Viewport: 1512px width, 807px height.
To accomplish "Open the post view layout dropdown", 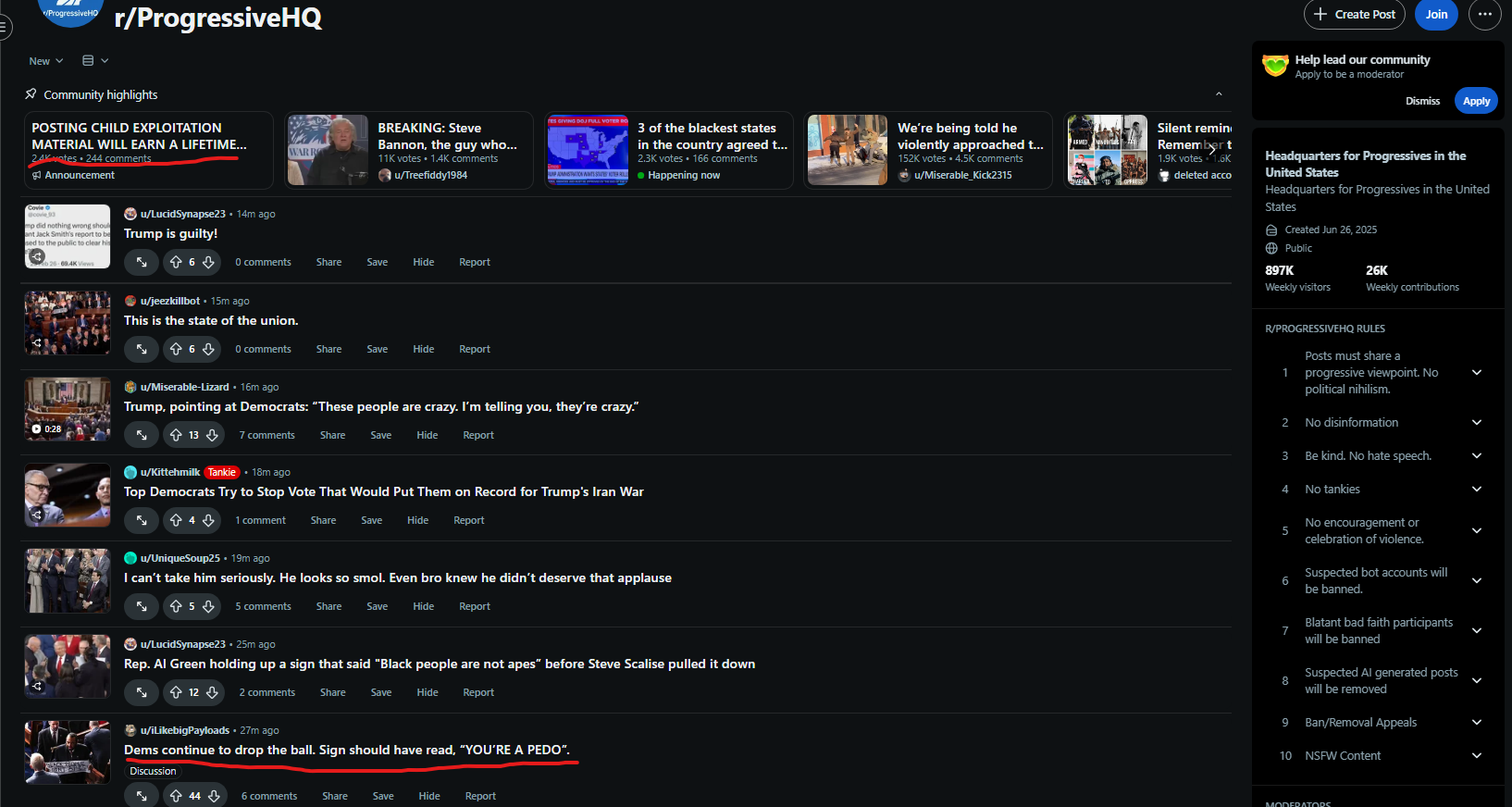I will pyautogui.click(x=95, y=61).
